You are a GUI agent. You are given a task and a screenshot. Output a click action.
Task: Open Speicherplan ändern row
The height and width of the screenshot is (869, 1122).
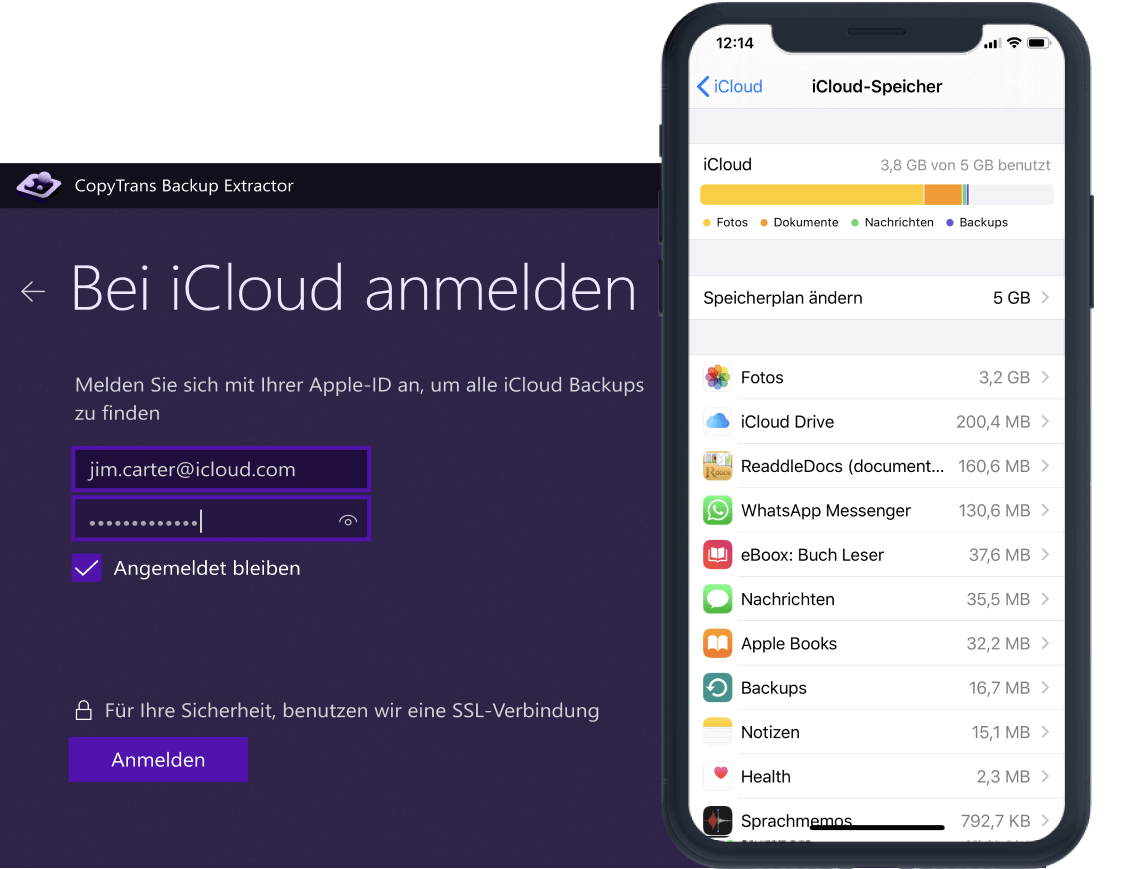click(877, 298)
